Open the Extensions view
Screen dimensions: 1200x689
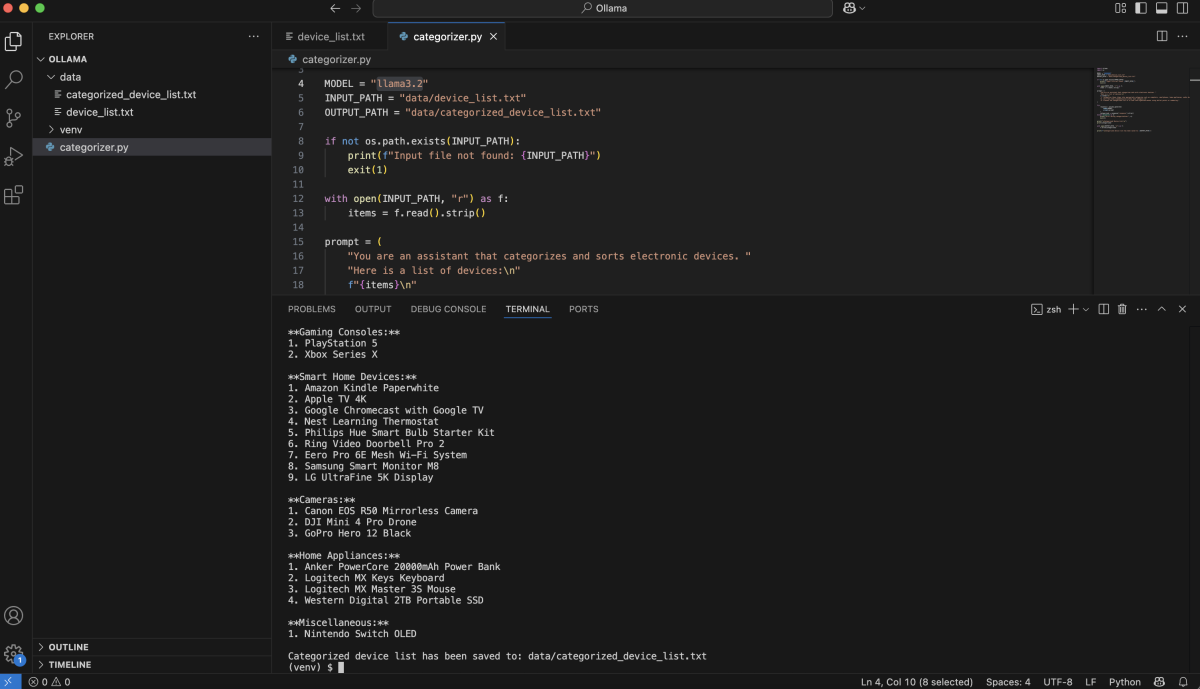click(14, 195)
